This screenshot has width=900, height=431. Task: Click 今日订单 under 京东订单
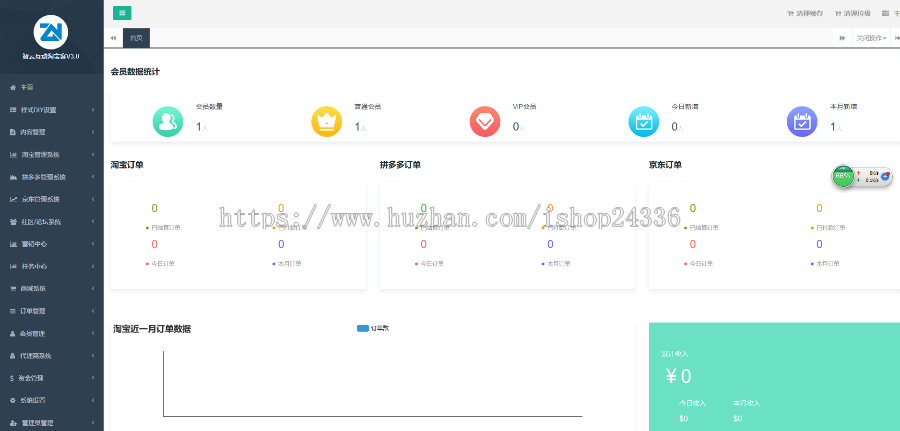point(701,264)
